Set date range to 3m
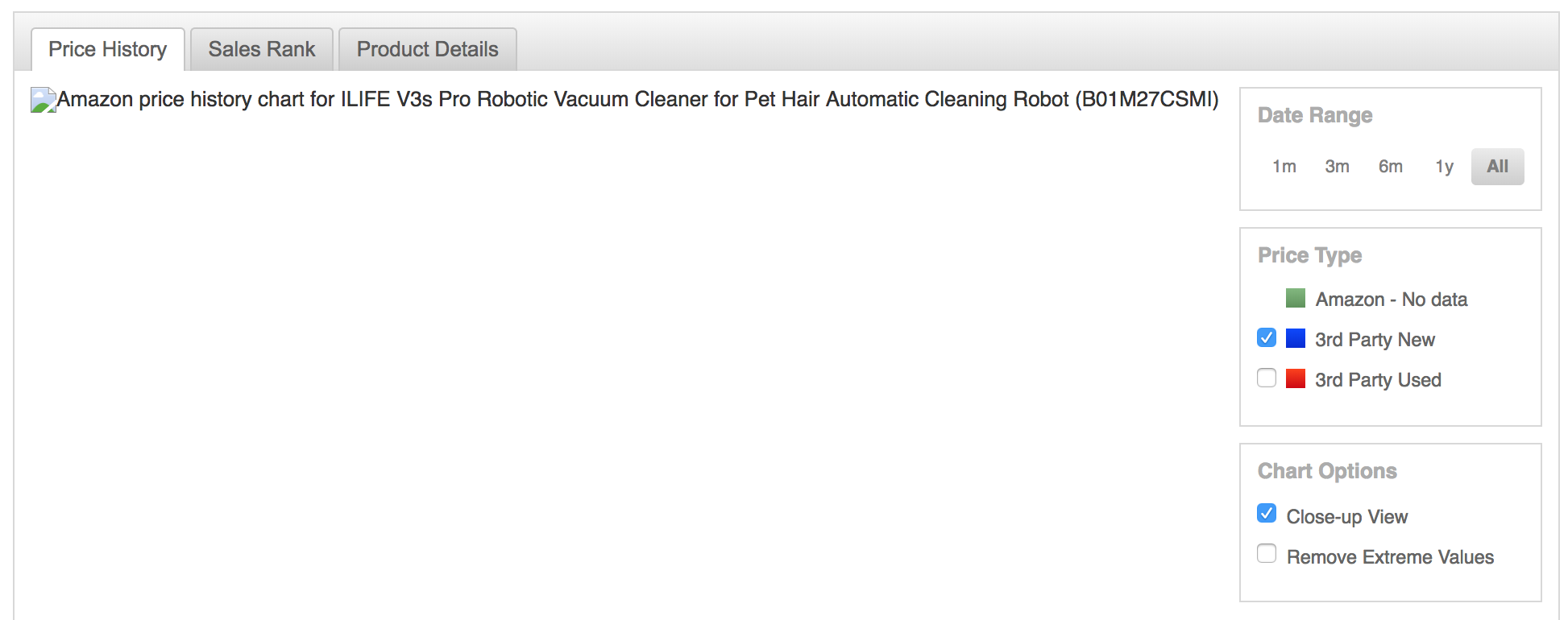This screenshot has width=1568, height=620. [1338, 167]
